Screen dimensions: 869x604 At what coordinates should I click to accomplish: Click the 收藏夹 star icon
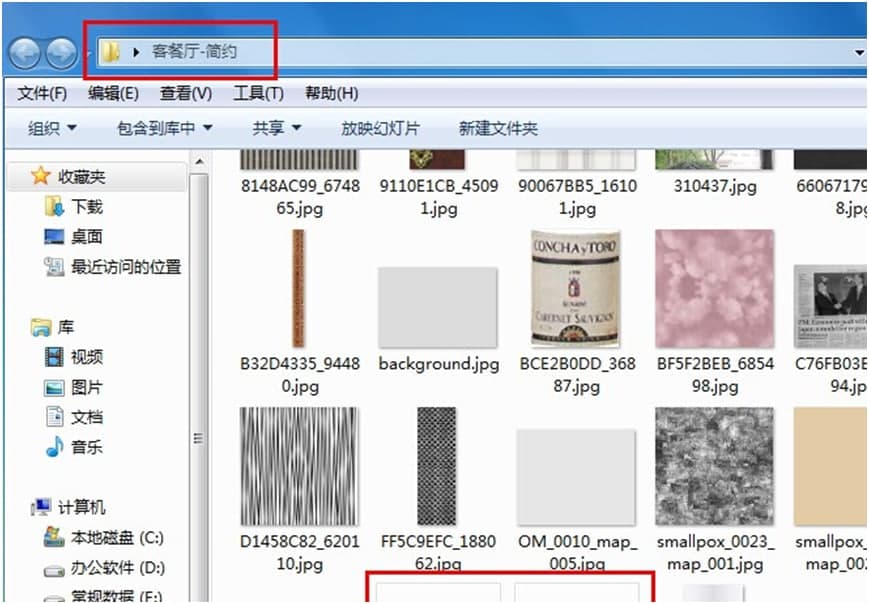pyautogui.click(x=40, y=176)
